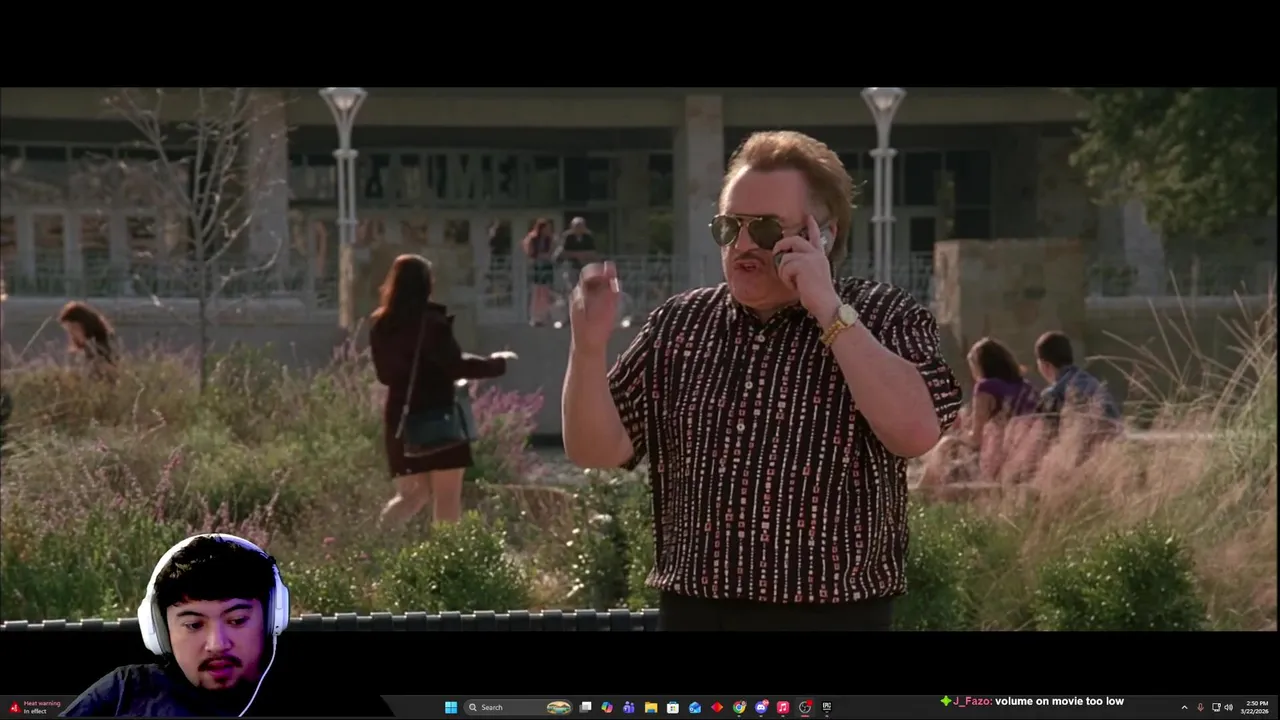Open Outlook mail taskbar icon
Image resolution: width=1280 pixels, height=720 pixels.
[x=695, y=707]
